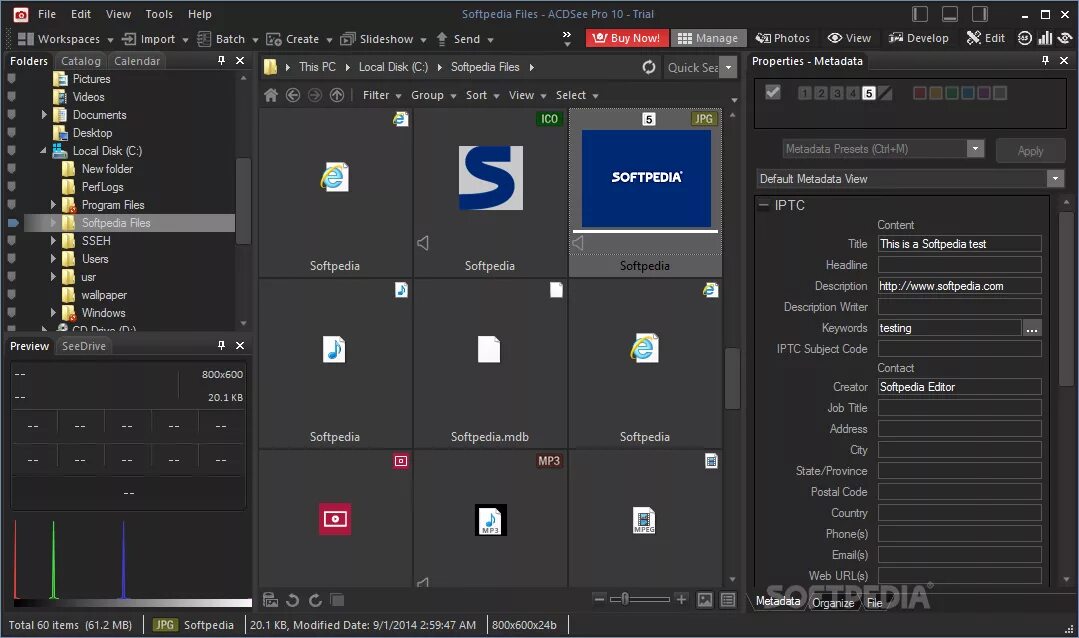This screenshot has width=1079, height=638.
Task: Toggle the tagged checkmark in Properties
Action: click(773, 92)
